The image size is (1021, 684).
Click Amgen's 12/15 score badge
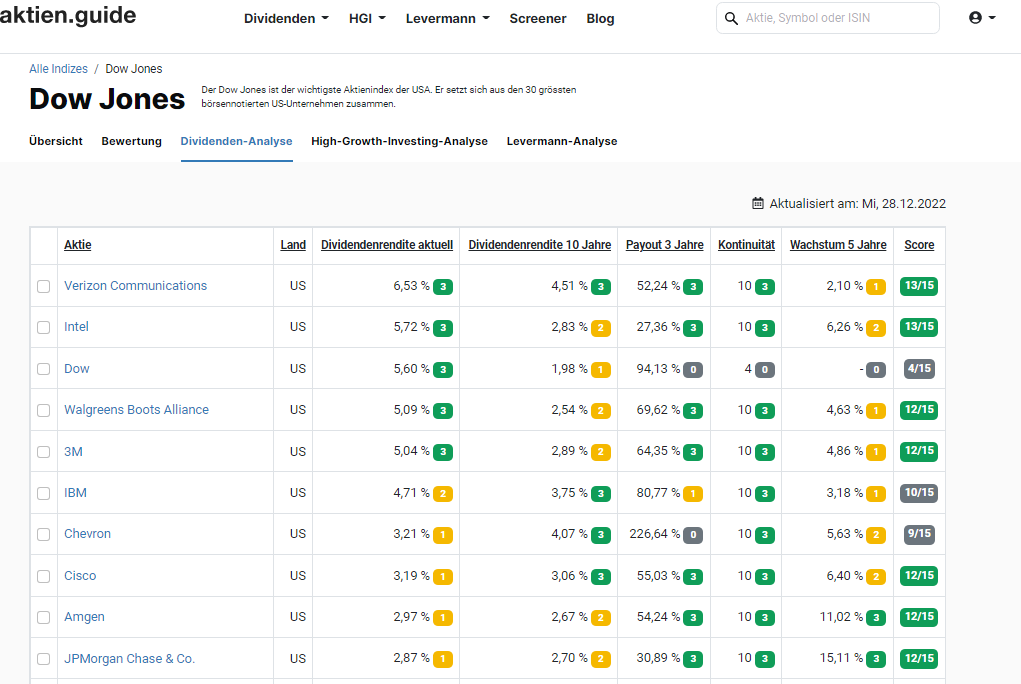click(x=919, y=616)
